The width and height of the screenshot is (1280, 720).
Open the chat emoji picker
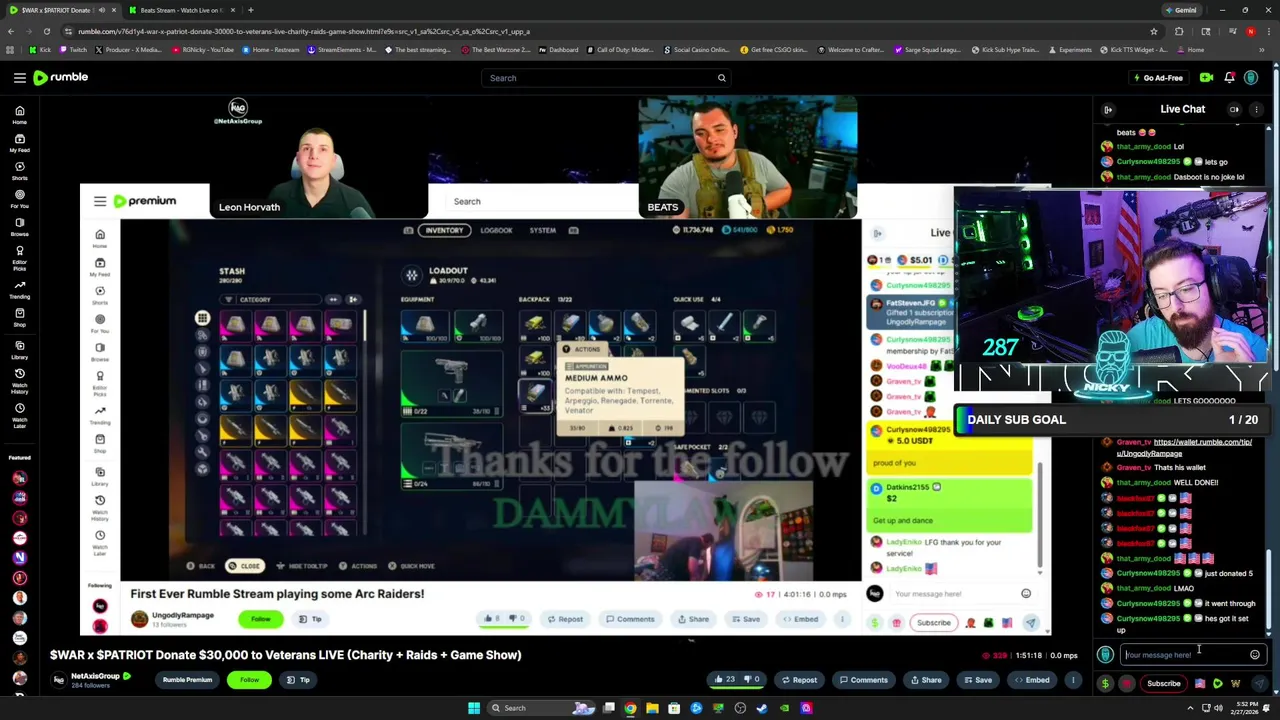coord(1255,655)
